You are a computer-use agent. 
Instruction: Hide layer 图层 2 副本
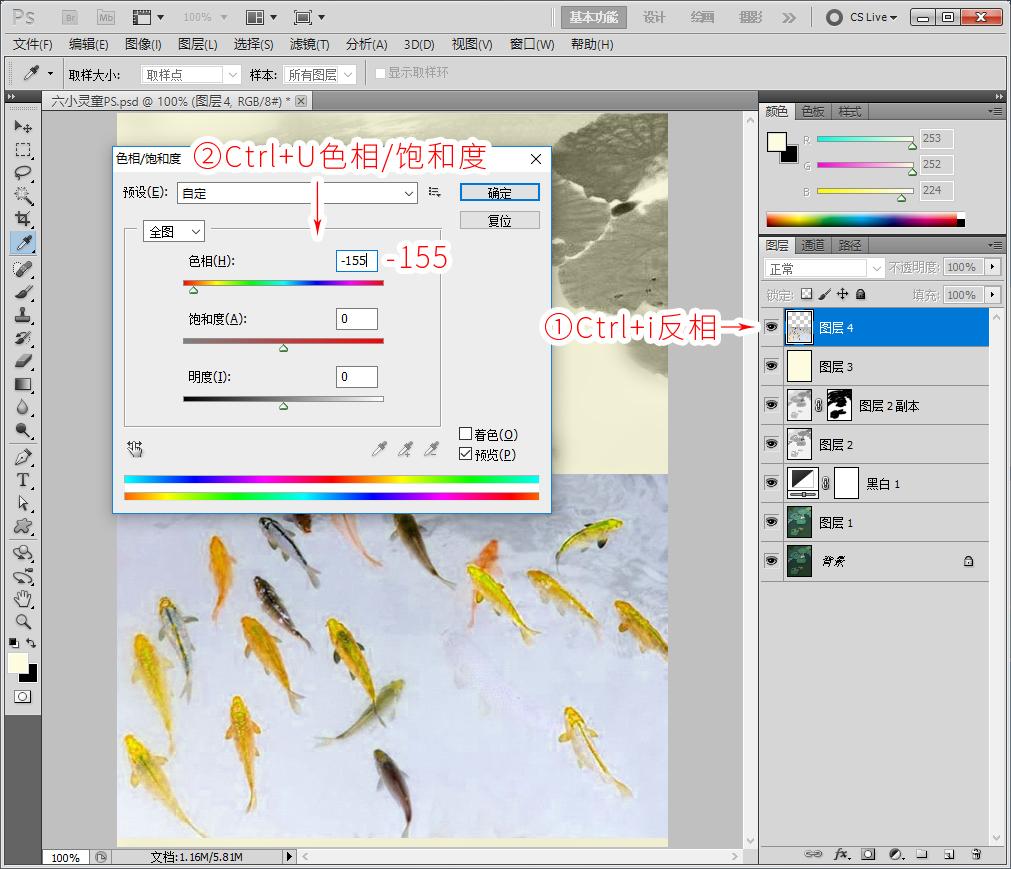(771, 405)
